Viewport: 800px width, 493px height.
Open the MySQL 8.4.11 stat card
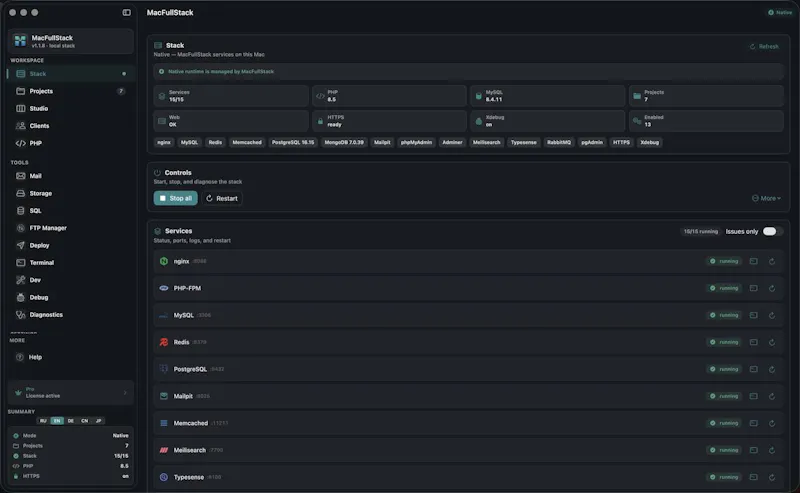(x=547, y=96)
